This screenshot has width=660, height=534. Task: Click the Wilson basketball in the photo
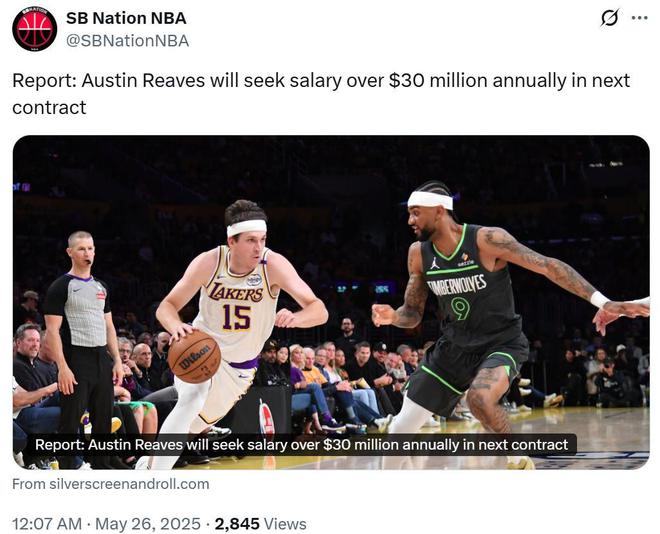point(194,357)
